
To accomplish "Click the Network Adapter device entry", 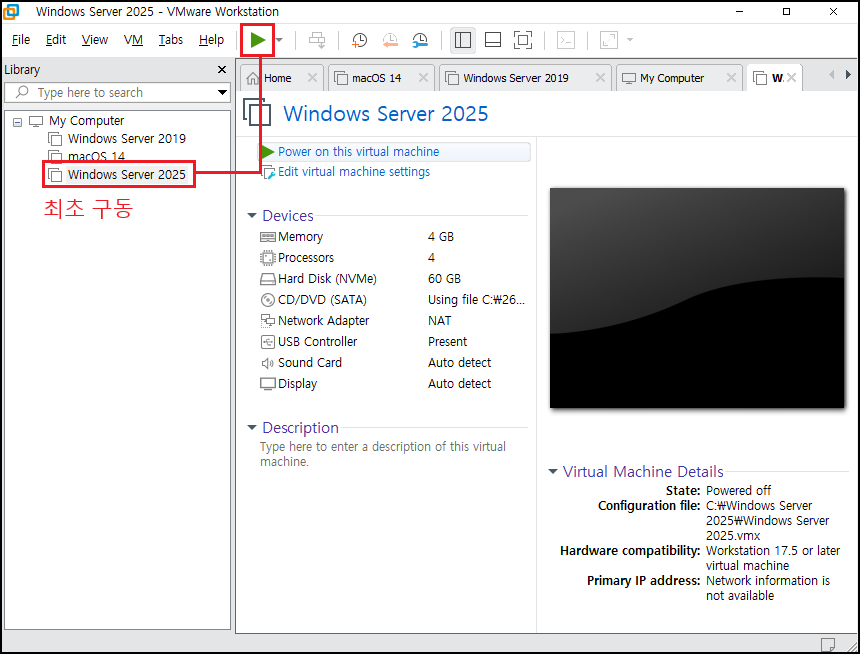I will point(323,321).
